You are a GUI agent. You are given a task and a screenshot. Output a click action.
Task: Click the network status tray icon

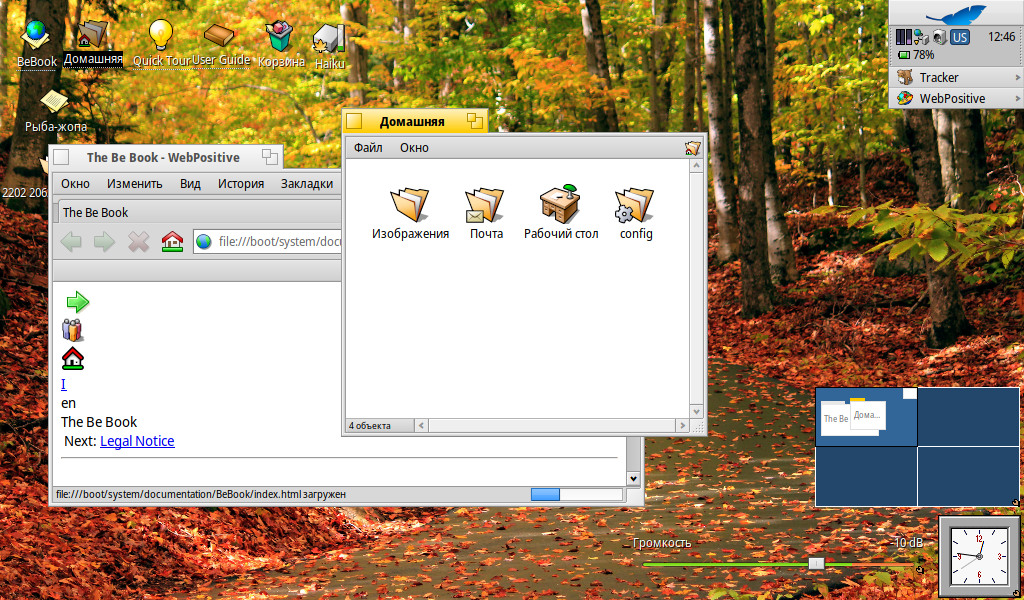pyautogui.click(x=920, y=37)
